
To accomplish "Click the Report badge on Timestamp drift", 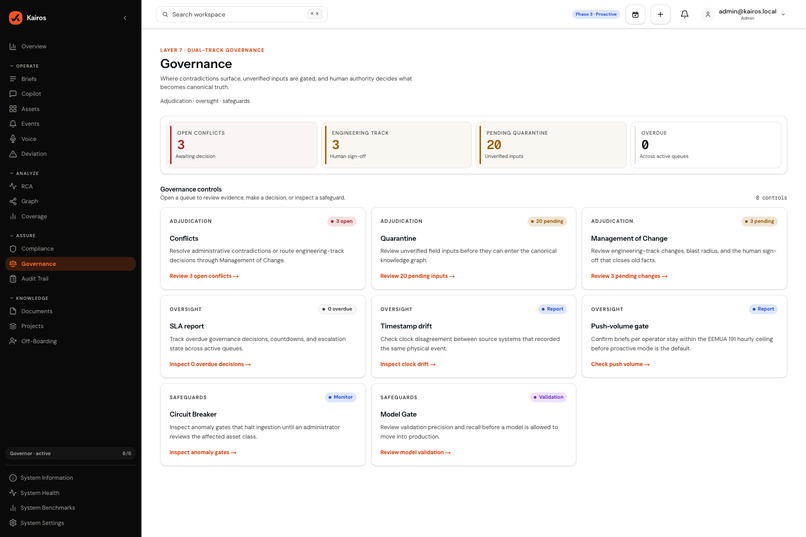I will 553,309.
